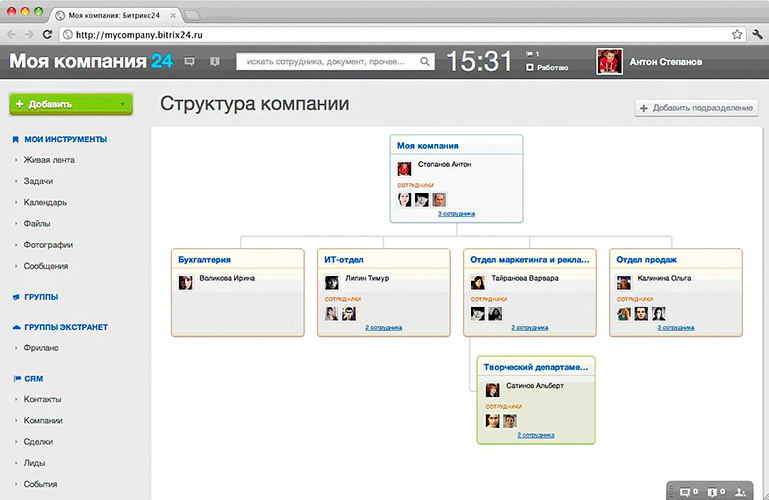Click МОИ ИНСТРУМЕНТЫ bookmark icon
769x500 pixels.
coord(15,140)
